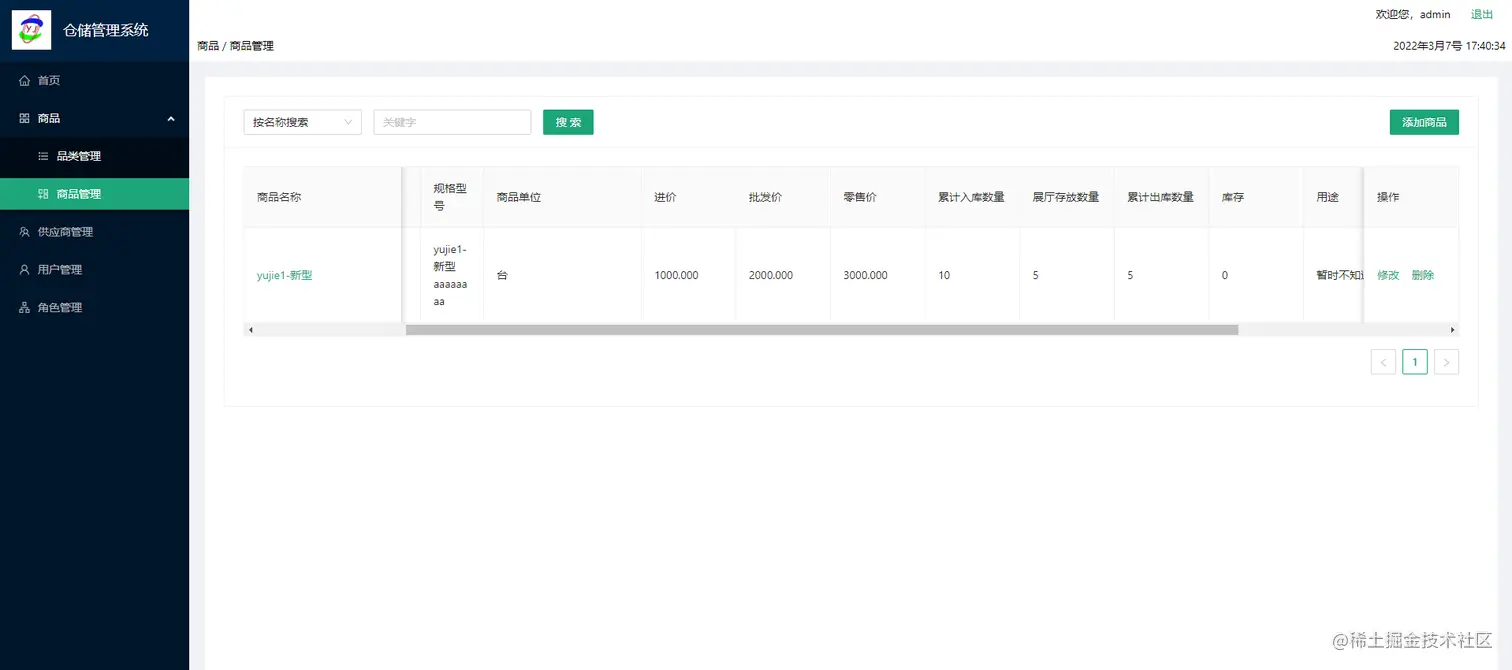Click the 零售价 column header
Screen dimensions: 1512x670
pyautogui.click(x=877, y=197)
